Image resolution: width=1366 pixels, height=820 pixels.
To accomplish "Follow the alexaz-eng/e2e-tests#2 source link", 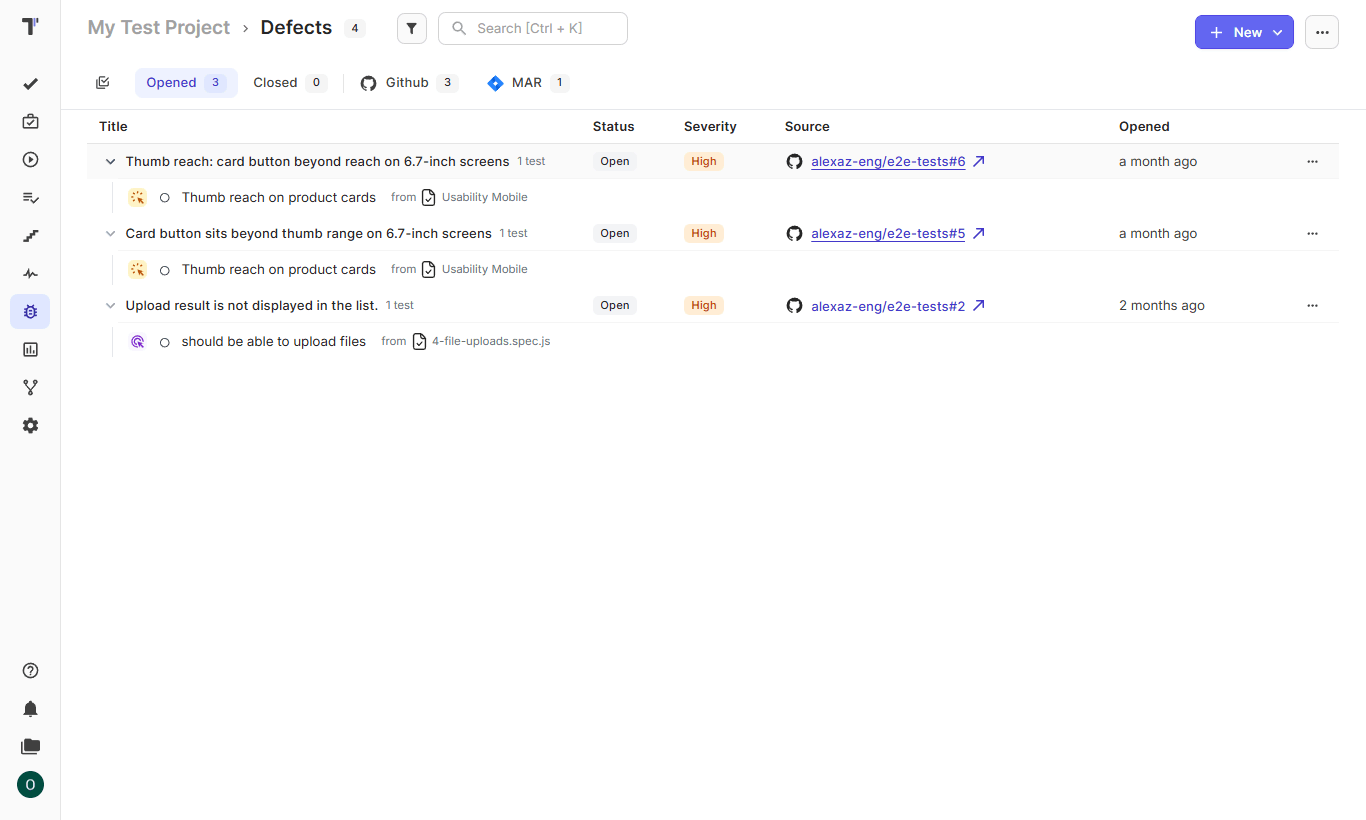I will [888, 306].
